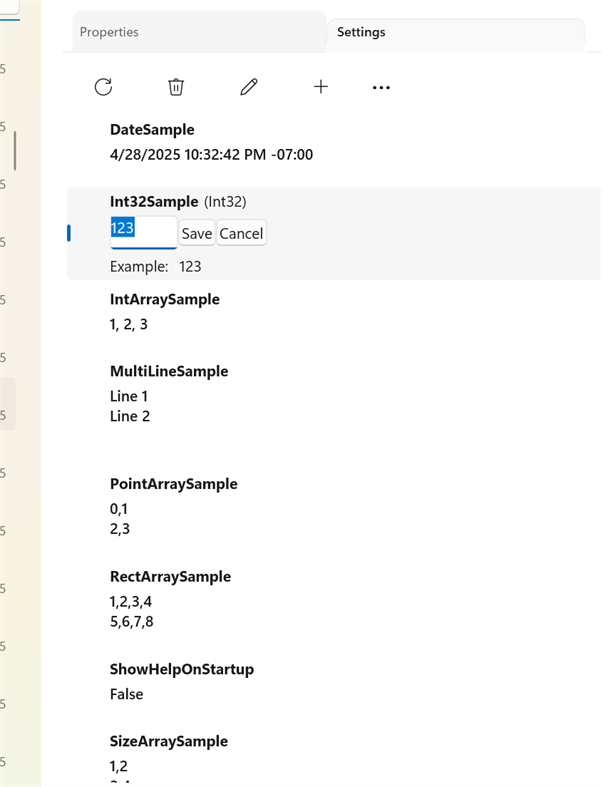602x787 pixels.
Task: Click the Add plus icon
Action: (x=321, y=87)
